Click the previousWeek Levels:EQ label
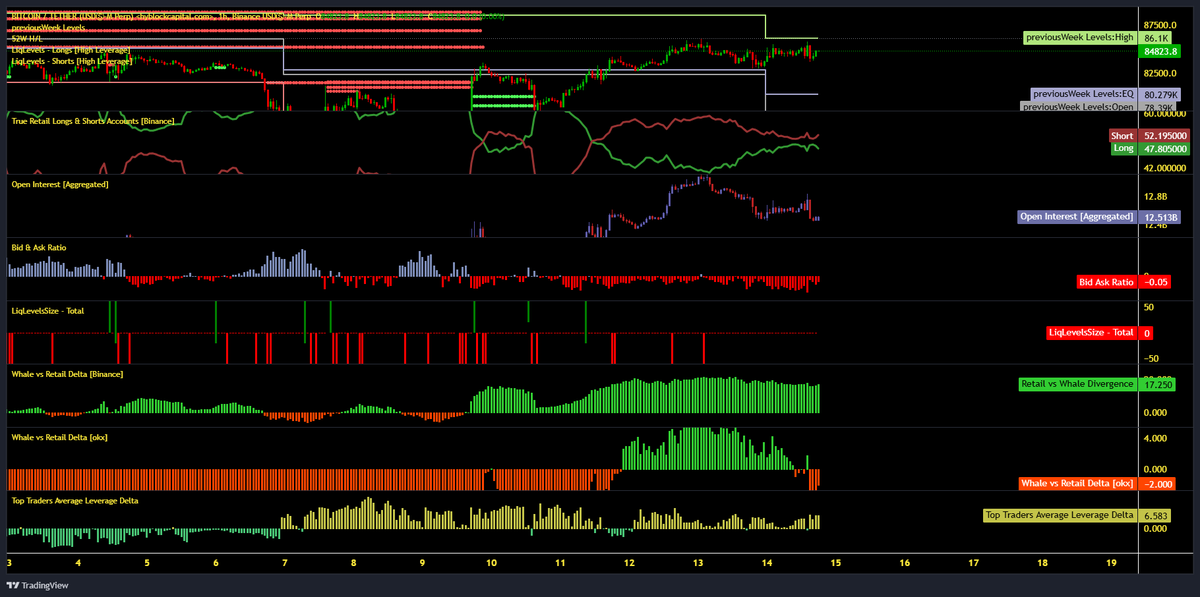 (x=1084, y=94)
